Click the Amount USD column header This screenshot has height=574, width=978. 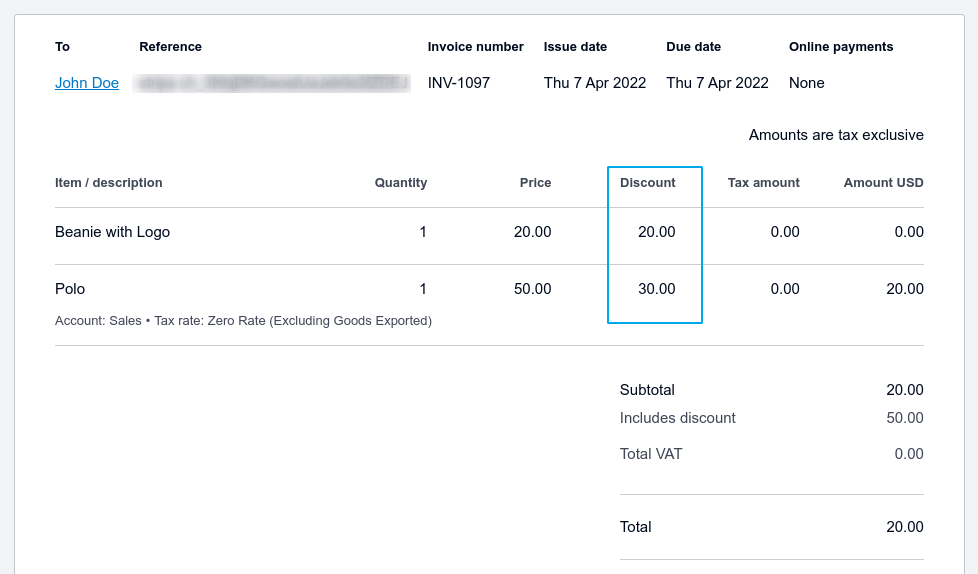pyautogui.click(x=884, y=183)
